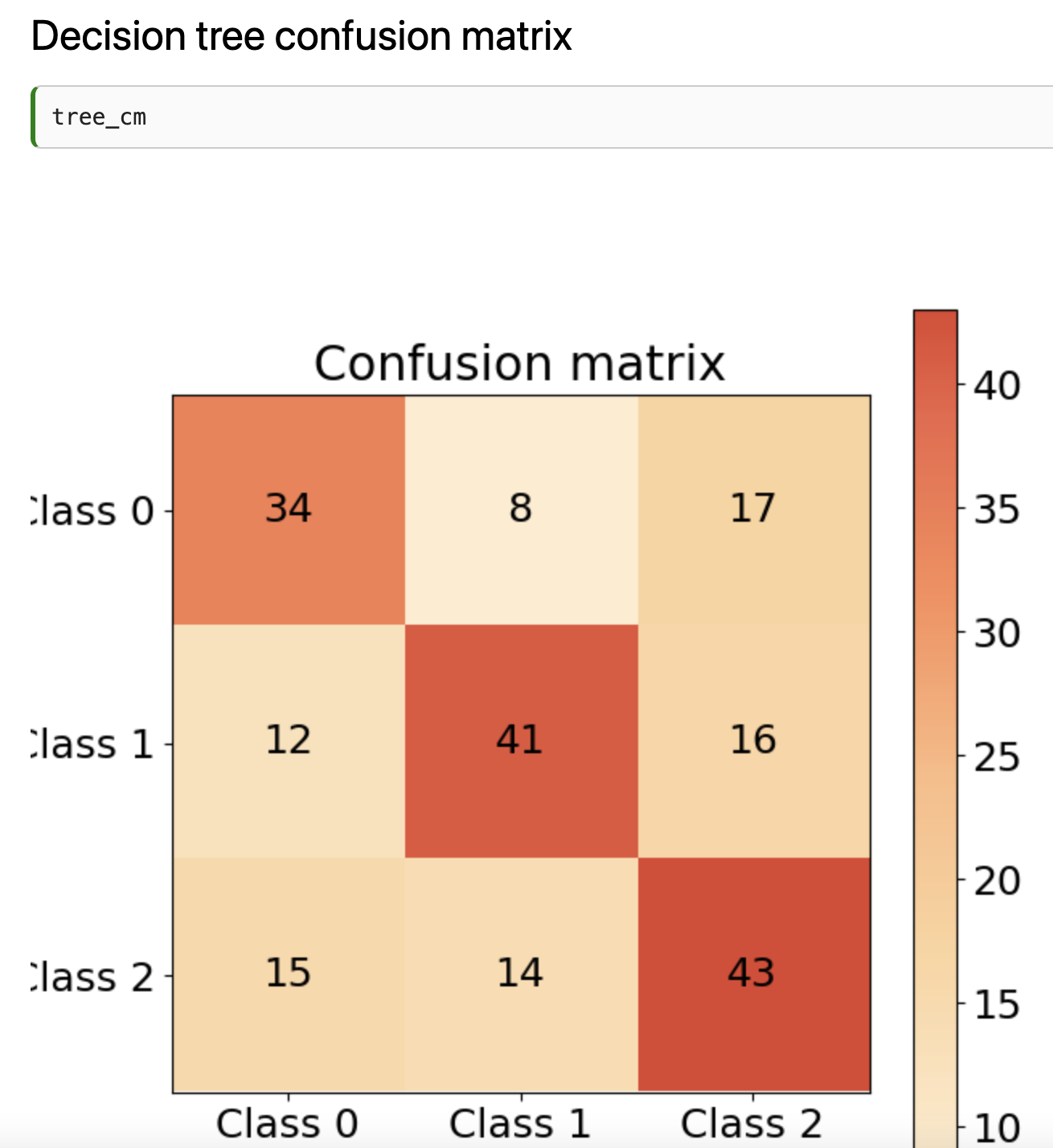Click the cell containing 12
The image size is (1053, 1148).
[287, 741]
